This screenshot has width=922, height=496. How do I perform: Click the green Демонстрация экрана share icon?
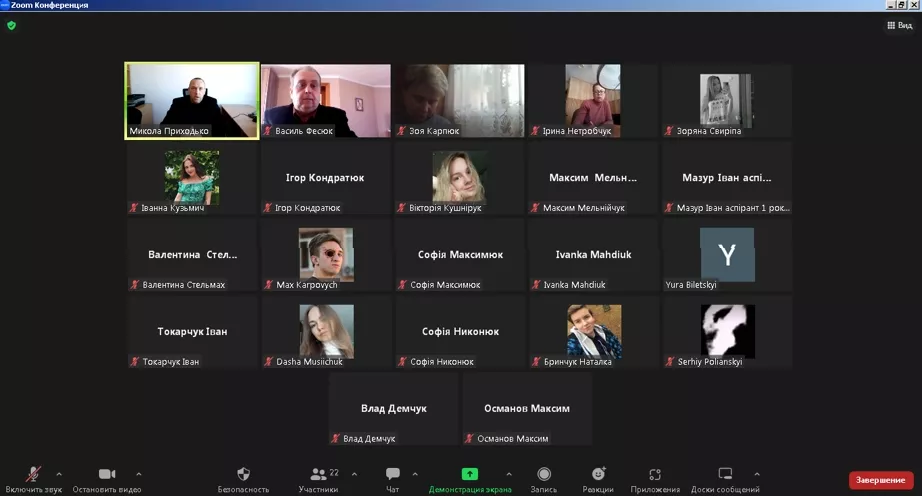click(469, 474)
